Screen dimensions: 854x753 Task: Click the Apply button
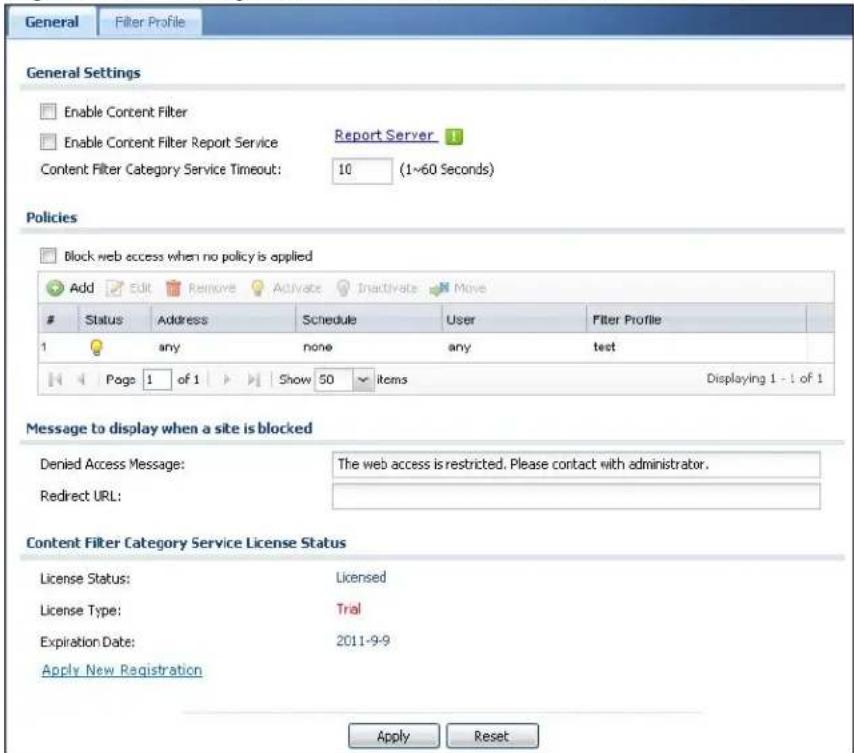click(x=394, y=736)
